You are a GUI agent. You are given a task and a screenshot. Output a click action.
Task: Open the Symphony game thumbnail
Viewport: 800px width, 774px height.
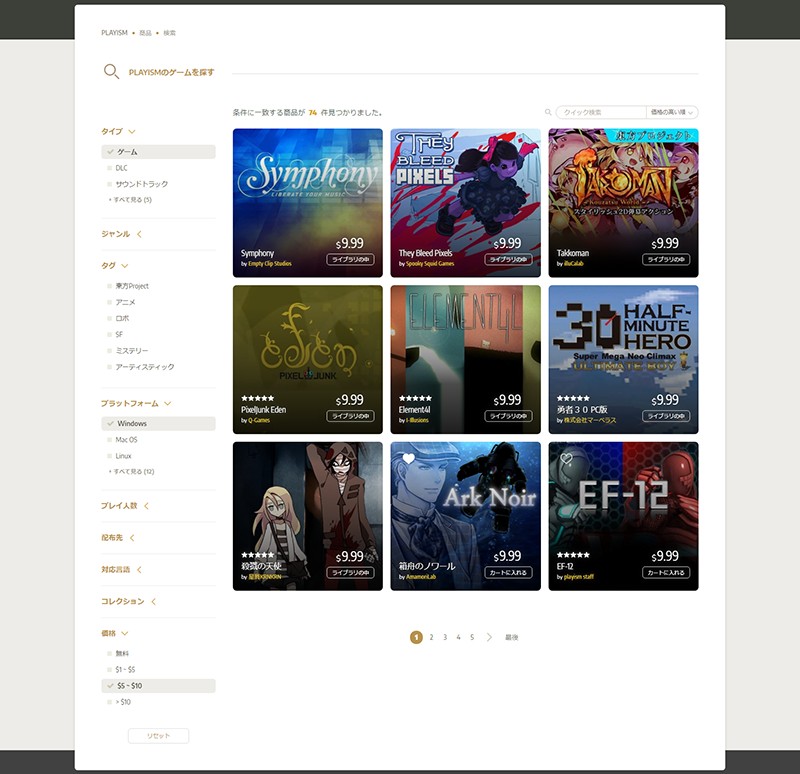point(308,203)
